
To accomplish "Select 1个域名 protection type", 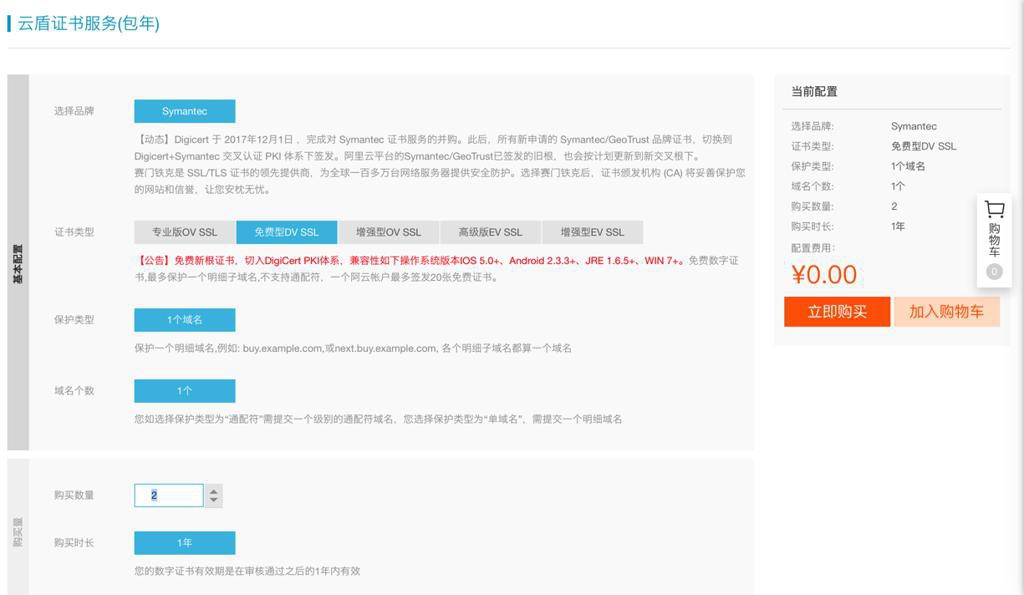I will point(185,319).
